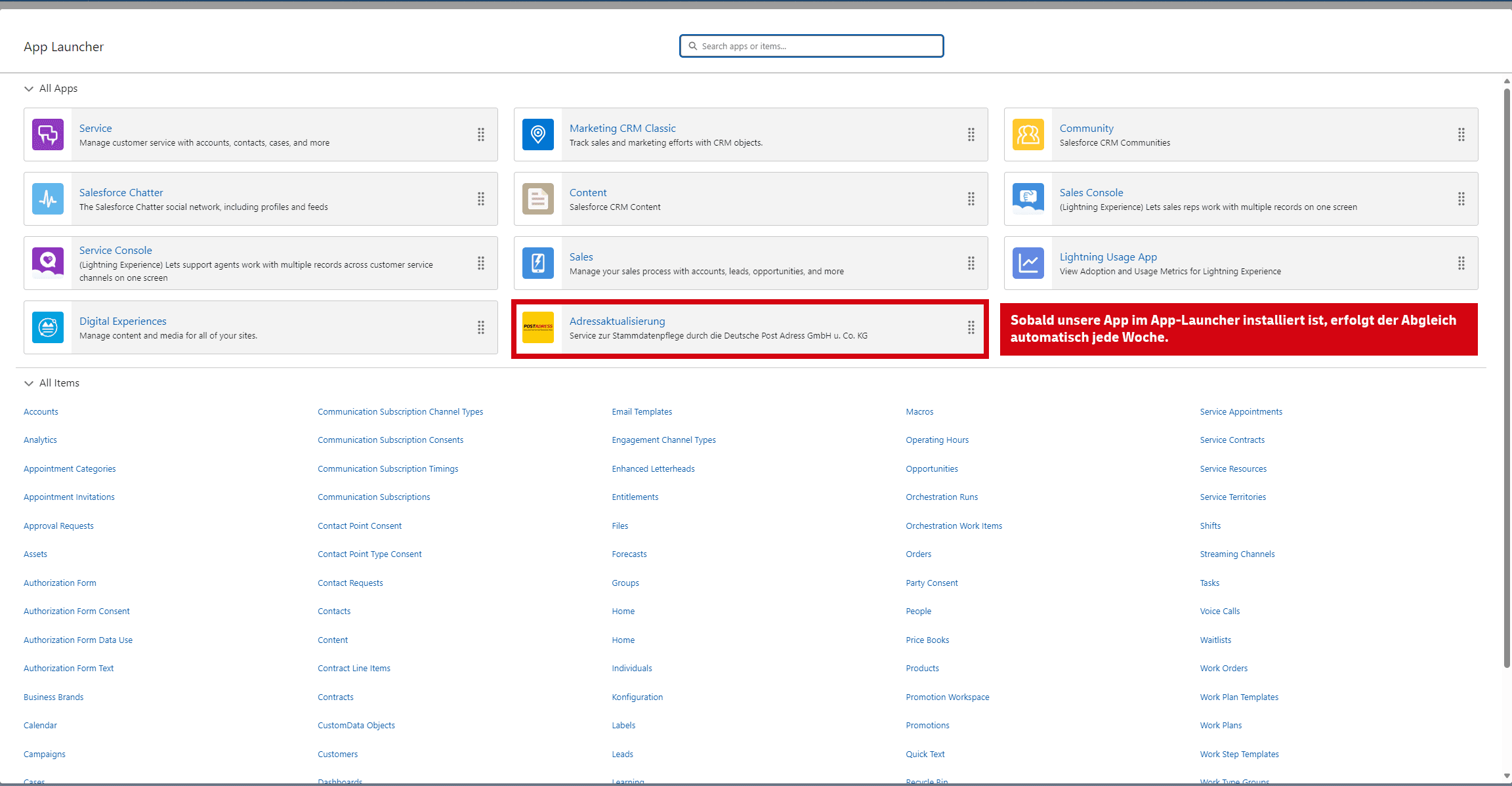Open the Accounts item
The width and height of the screenshot is (1512, 786).
click(41, 411)
